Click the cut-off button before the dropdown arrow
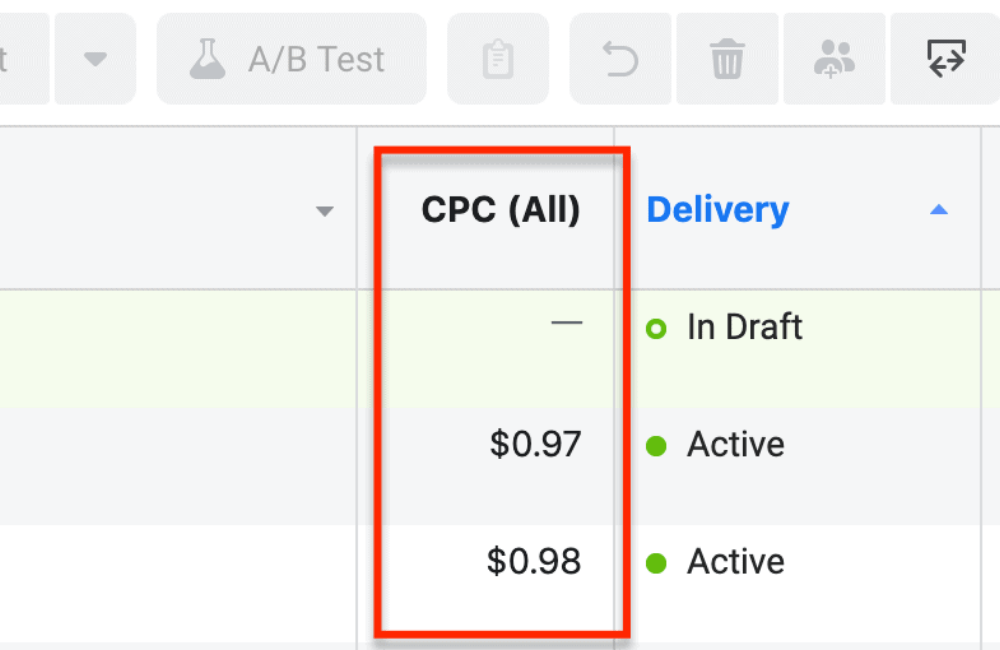Viewport: 1000px width, 650px height. 20,60
